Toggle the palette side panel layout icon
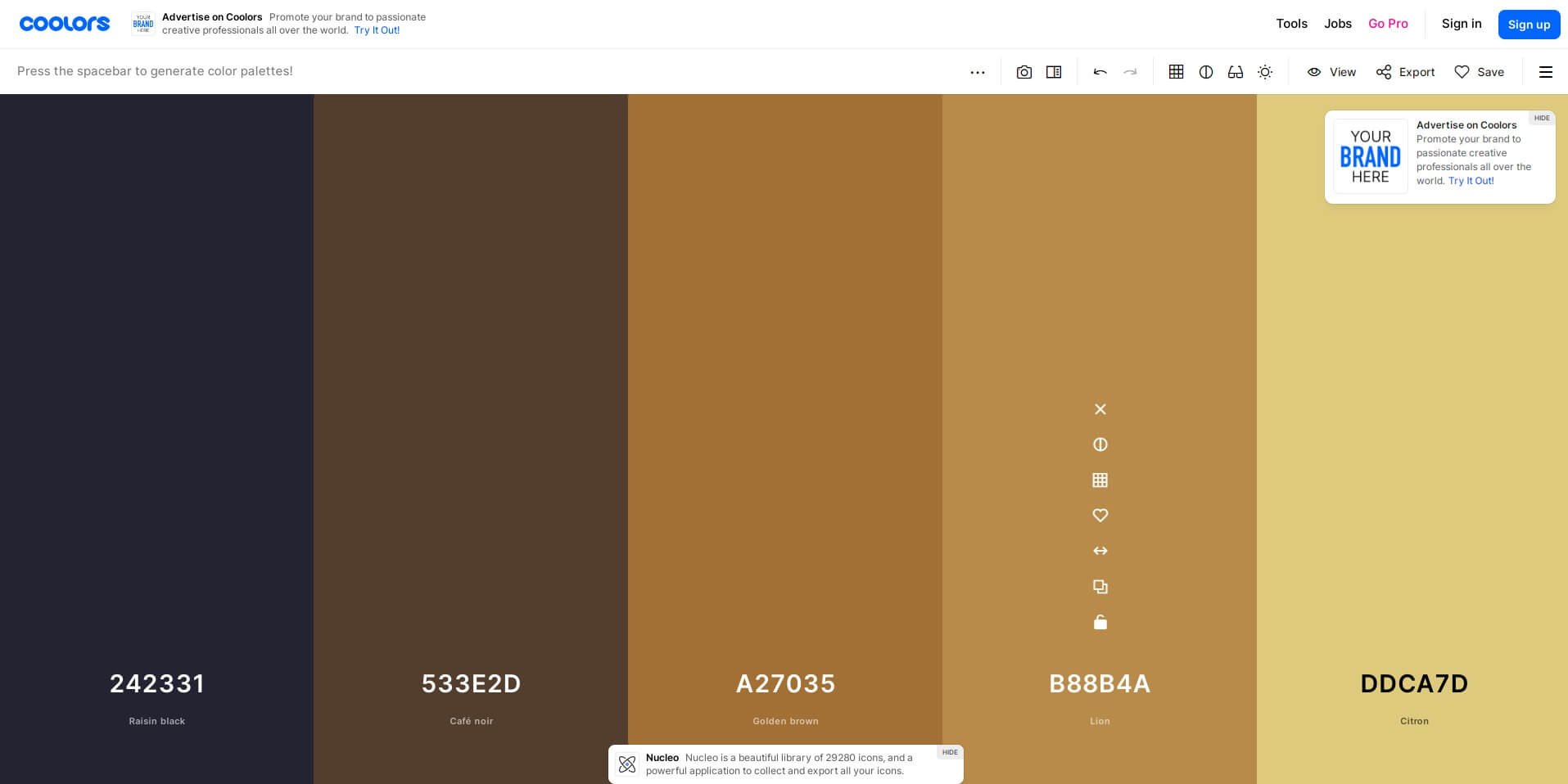1568x784 pixels. point(1054,72)
